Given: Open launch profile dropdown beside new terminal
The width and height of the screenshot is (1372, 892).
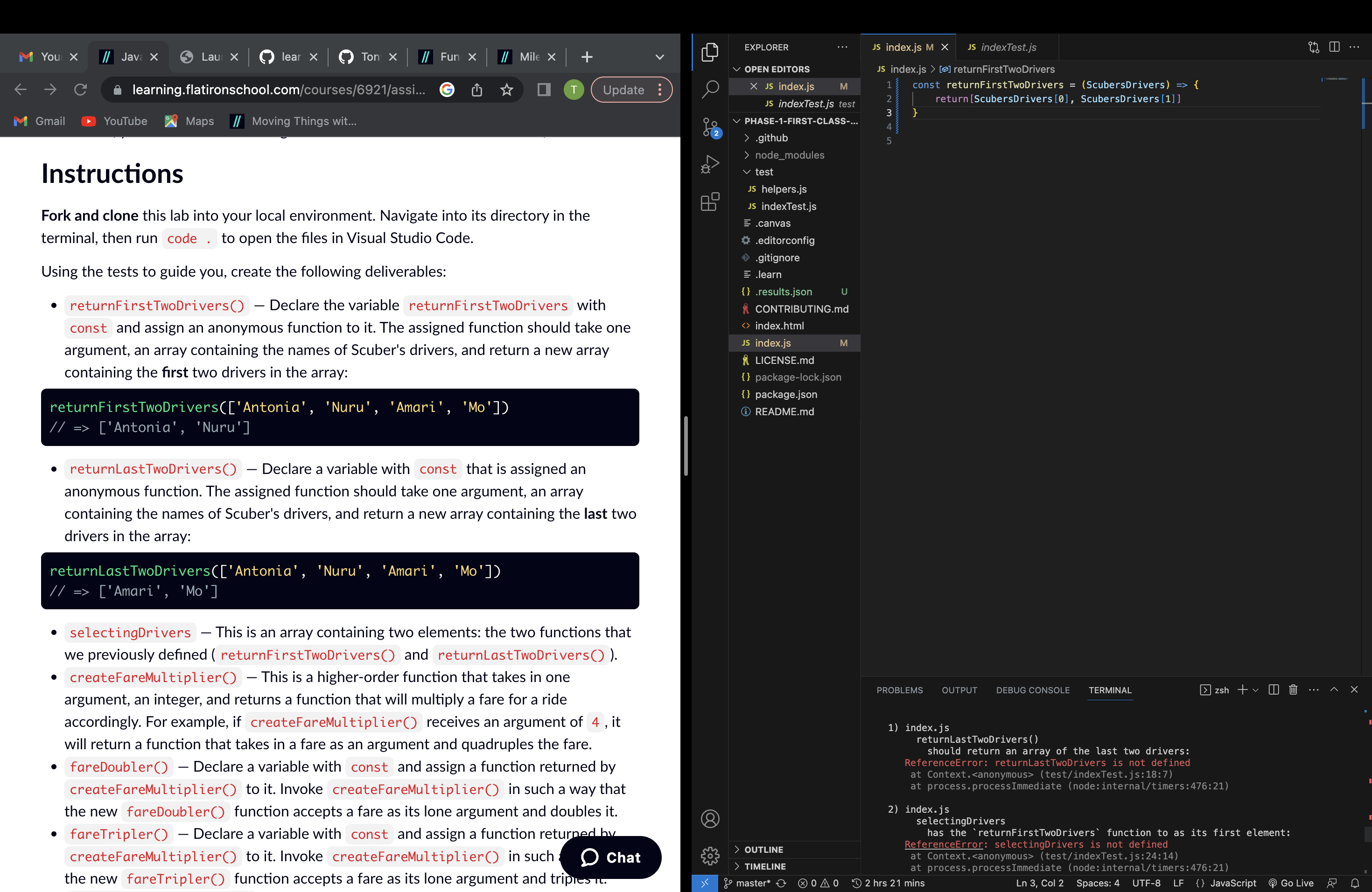Looking at the screenshot, I should (1255, 690).
